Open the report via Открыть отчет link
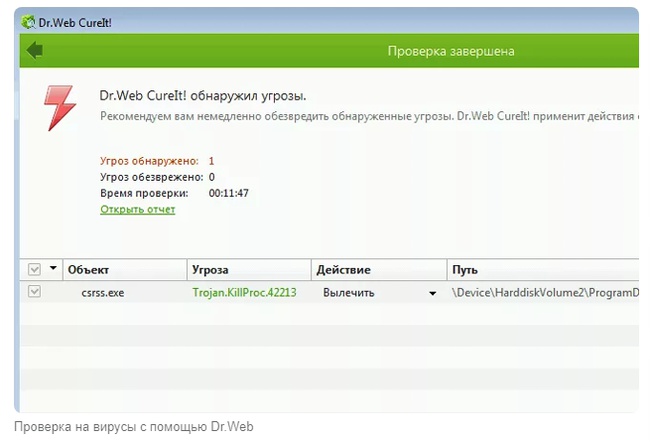This screenshot has height=442, width=650. pyautogui.click(x=138, y=209)
